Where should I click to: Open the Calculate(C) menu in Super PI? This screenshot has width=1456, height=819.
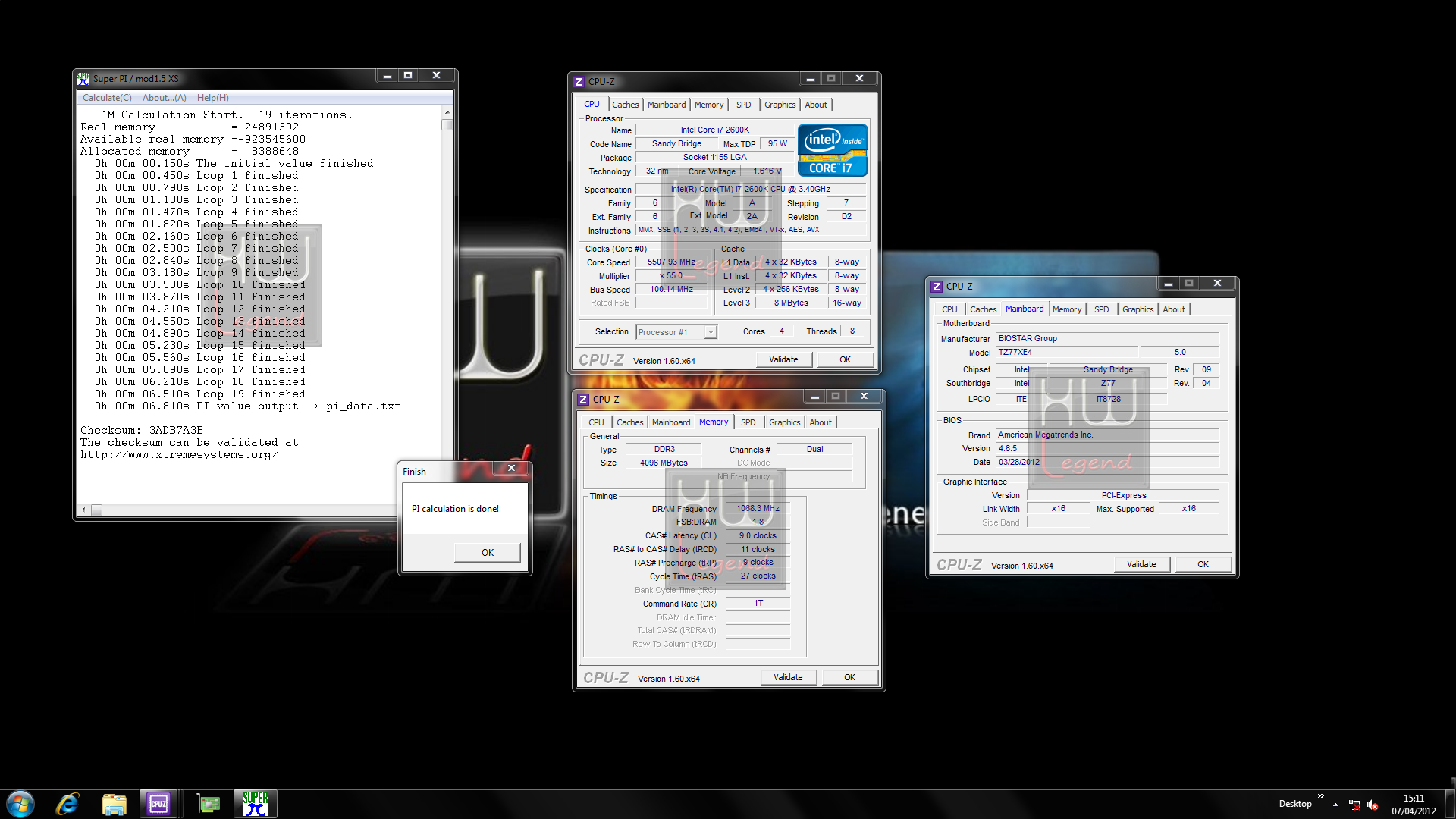pyautogui.click(x=107, y=98)
